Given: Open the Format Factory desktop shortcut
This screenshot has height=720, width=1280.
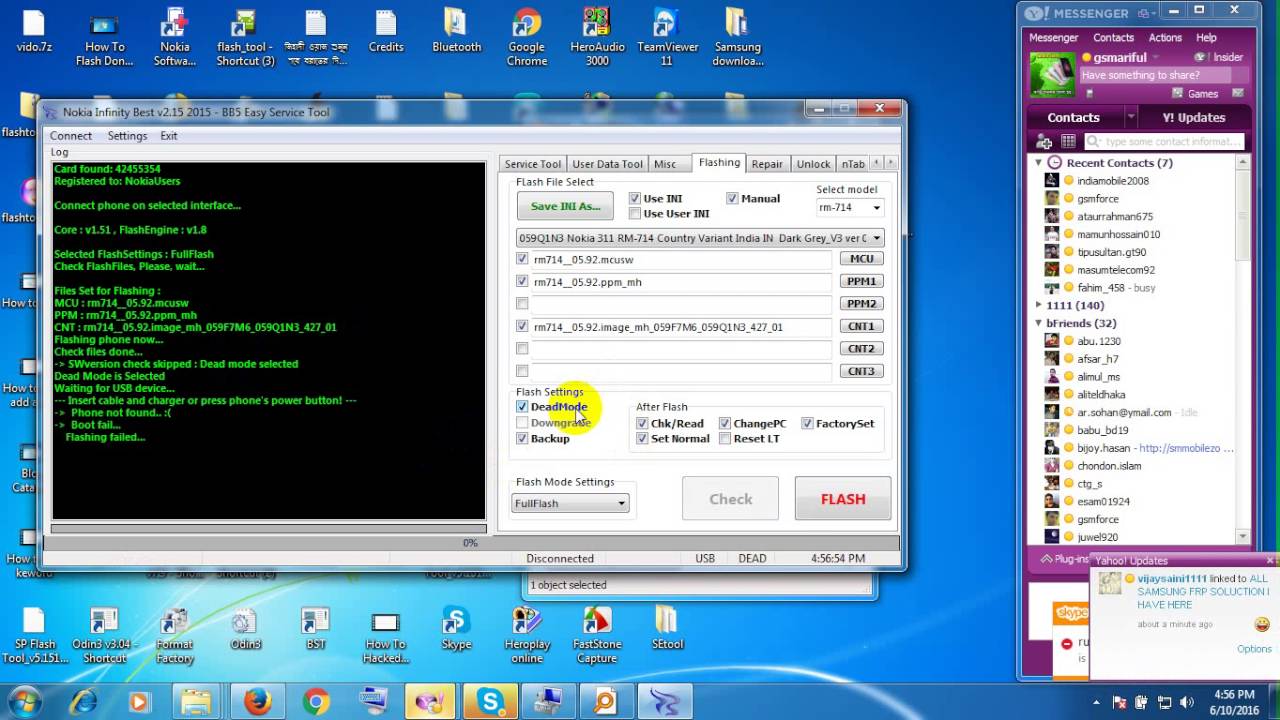Looking at the screenshot, I should tap(174, 636).
